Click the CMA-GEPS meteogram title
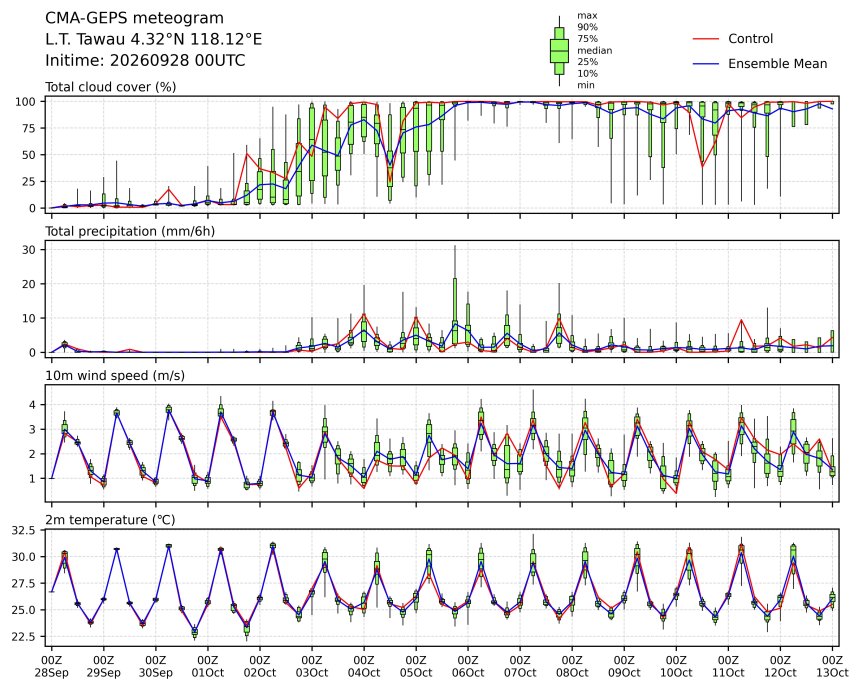 134,18
